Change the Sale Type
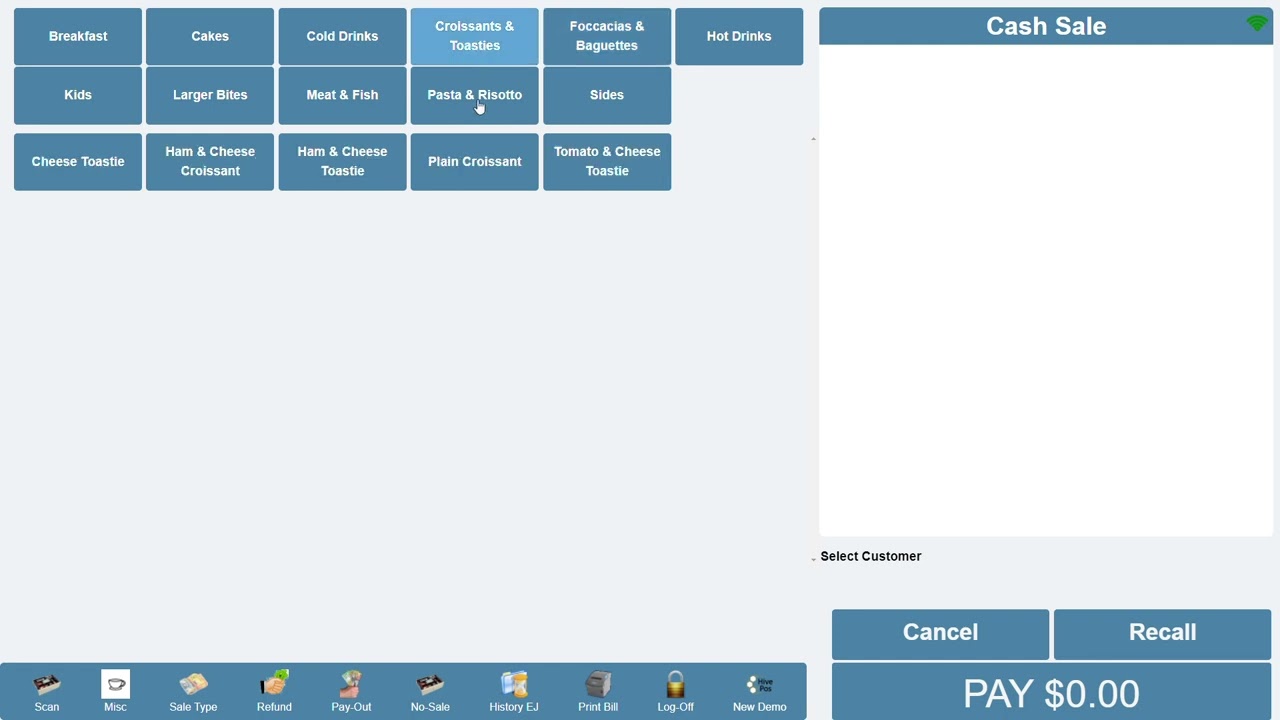Image resolution: width=1280 pixels, height=720 pixels. tap(193, 692)
